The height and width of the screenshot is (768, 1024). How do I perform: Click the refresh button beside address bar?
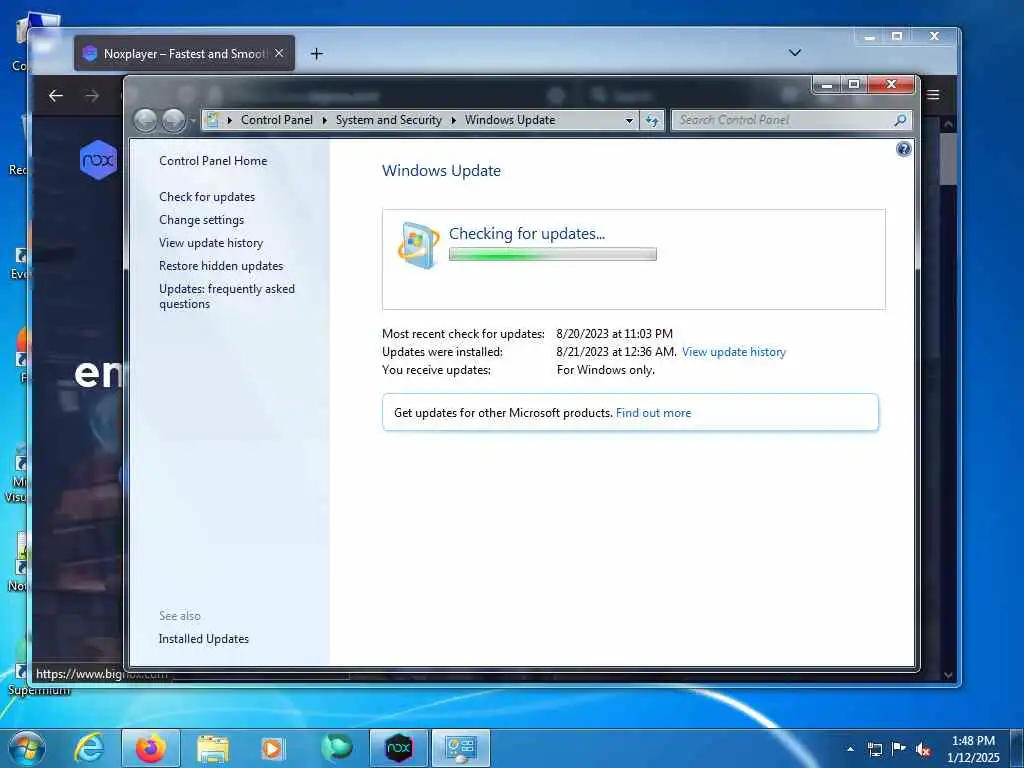click(652, 120)
